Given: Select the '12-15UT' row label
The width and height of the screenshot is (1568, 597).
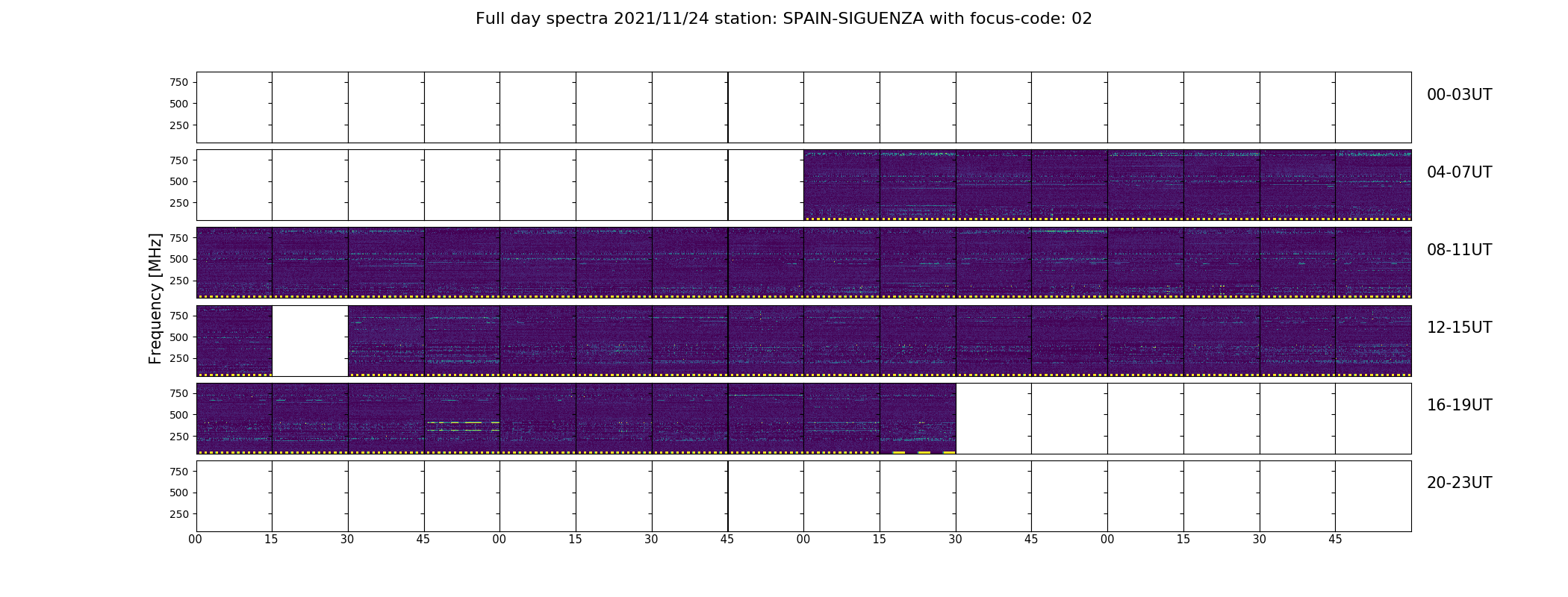Looking at the screenshot, I should click(x=1459, y=328).
